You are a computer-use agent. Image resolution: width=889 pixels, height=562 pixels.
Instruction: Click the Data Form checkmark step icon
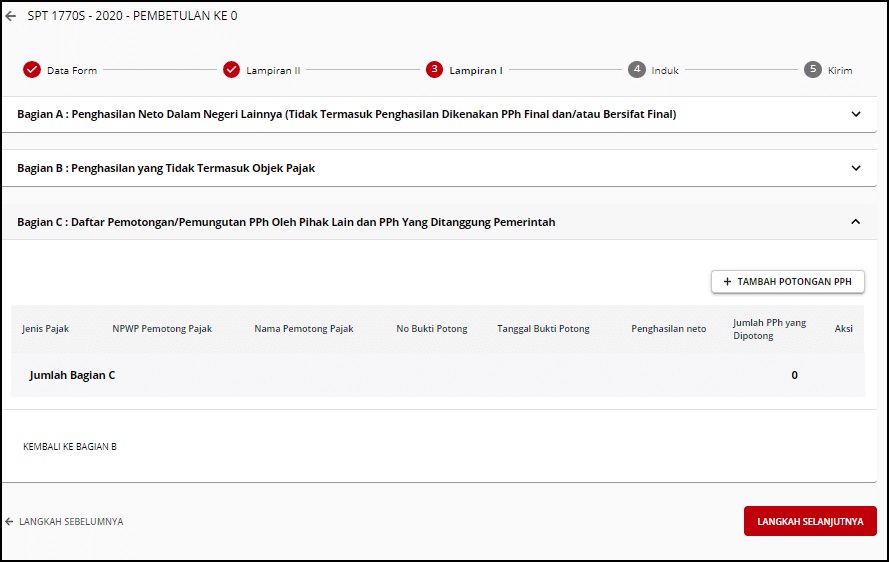click(x=31, y=70)
